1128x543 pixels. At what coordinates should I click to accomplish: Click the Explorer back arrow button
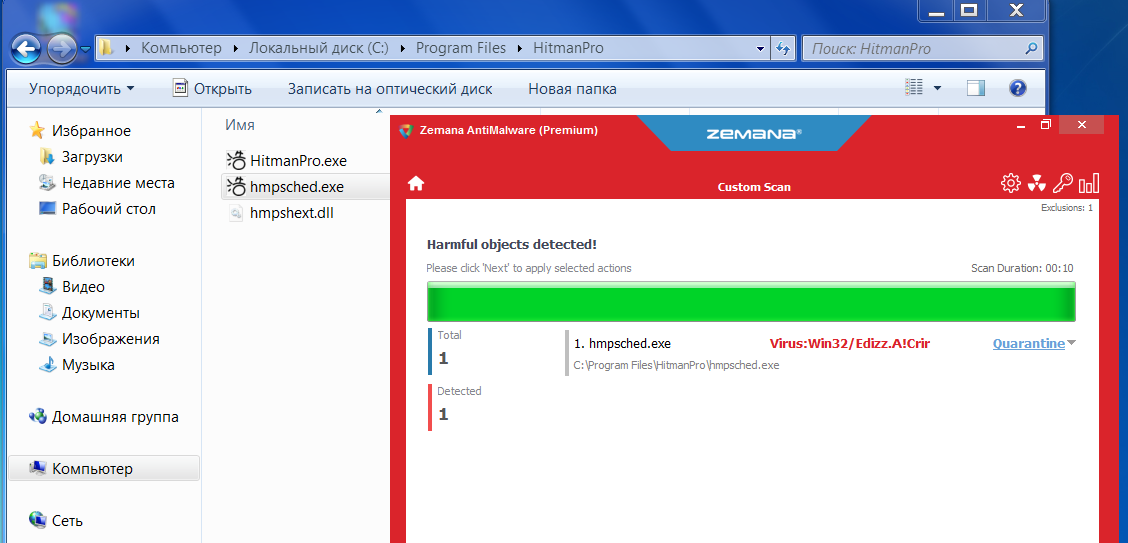[27, 49]
